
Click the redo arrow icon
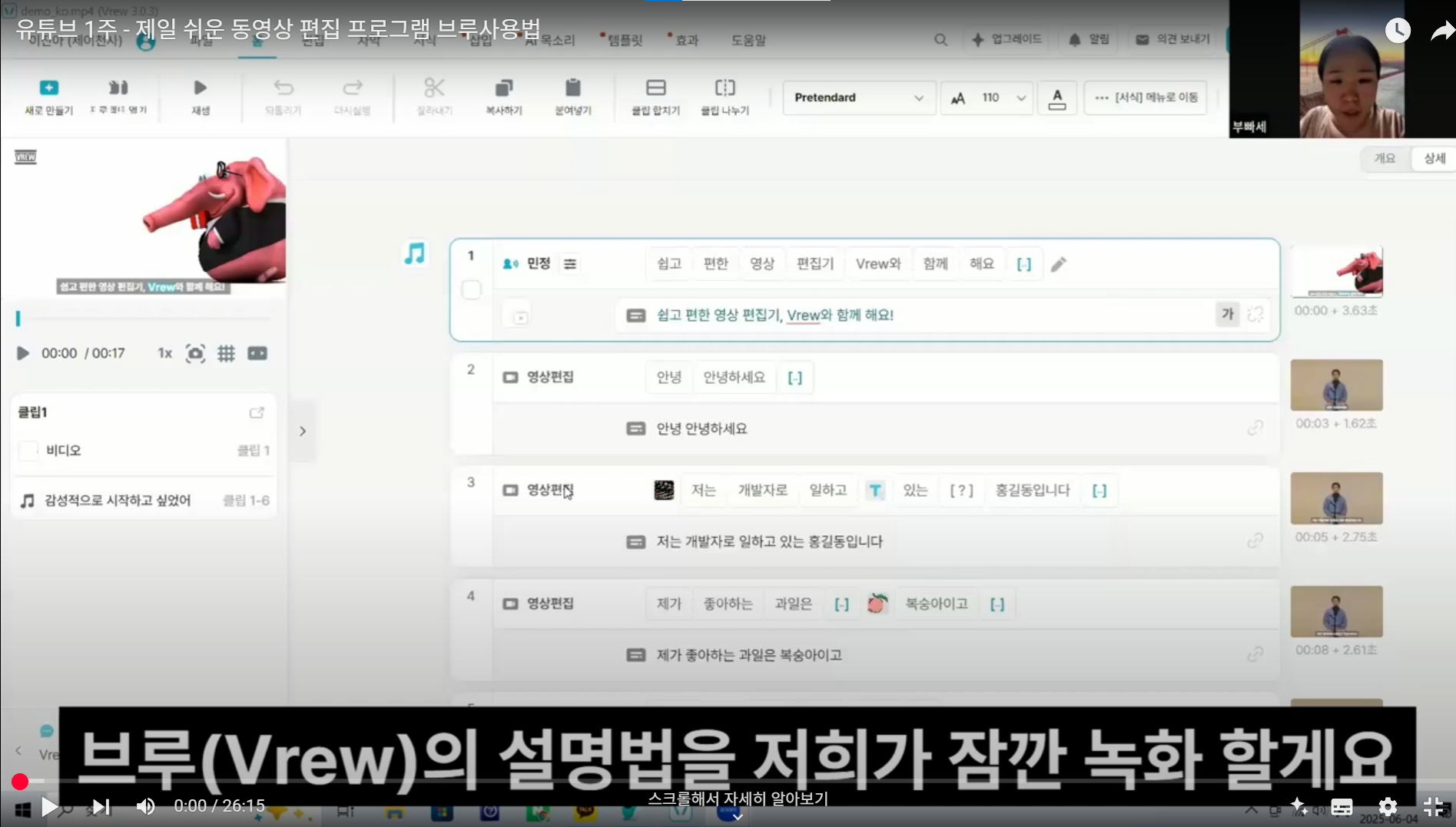(x=353, y=88)
